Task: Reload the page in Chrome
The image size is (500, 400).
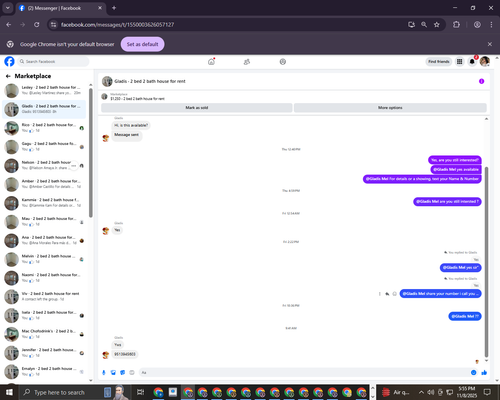Action: pos(37,25)
